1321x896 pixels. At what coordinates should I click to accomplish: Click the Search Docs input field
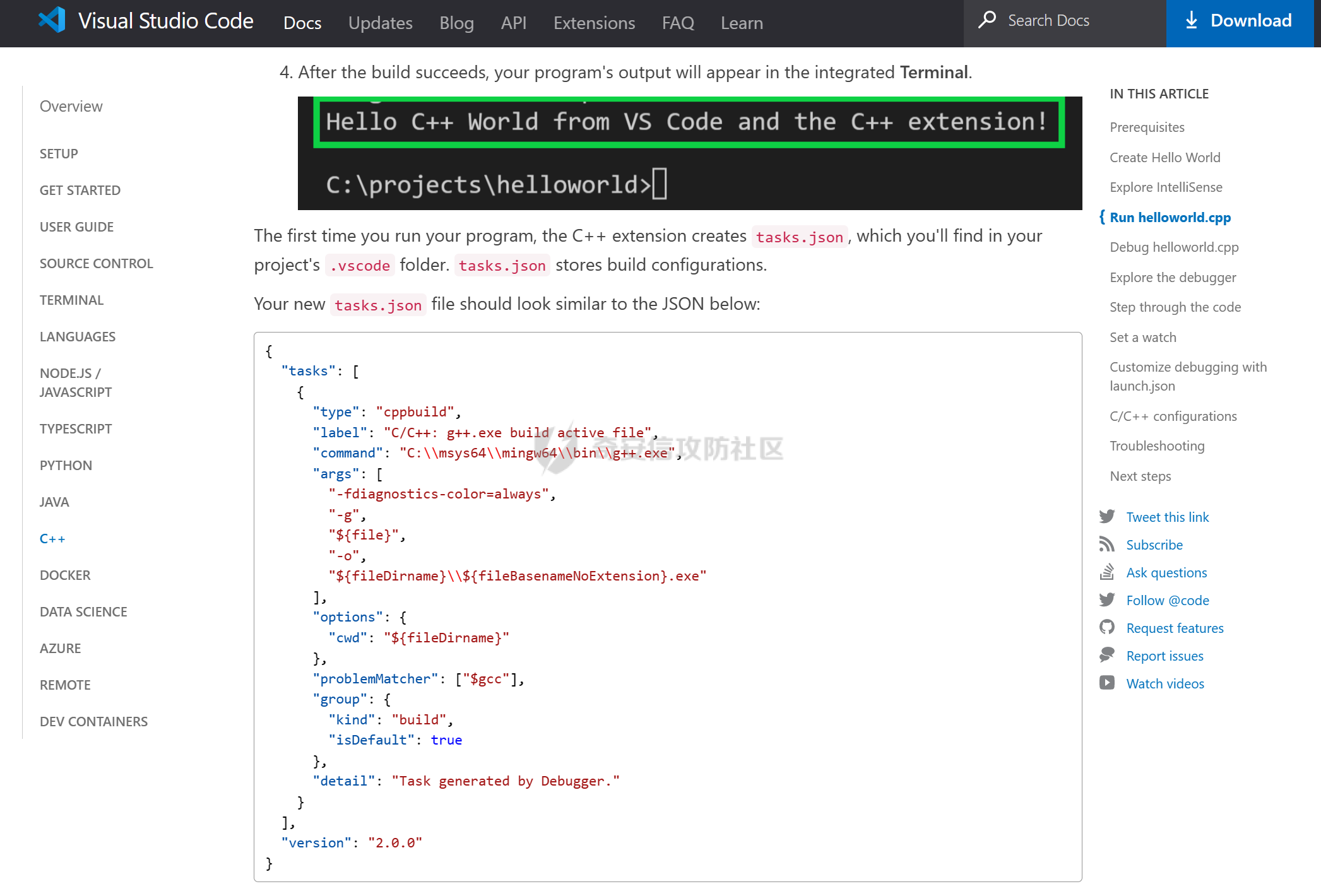click(1064, 23)
